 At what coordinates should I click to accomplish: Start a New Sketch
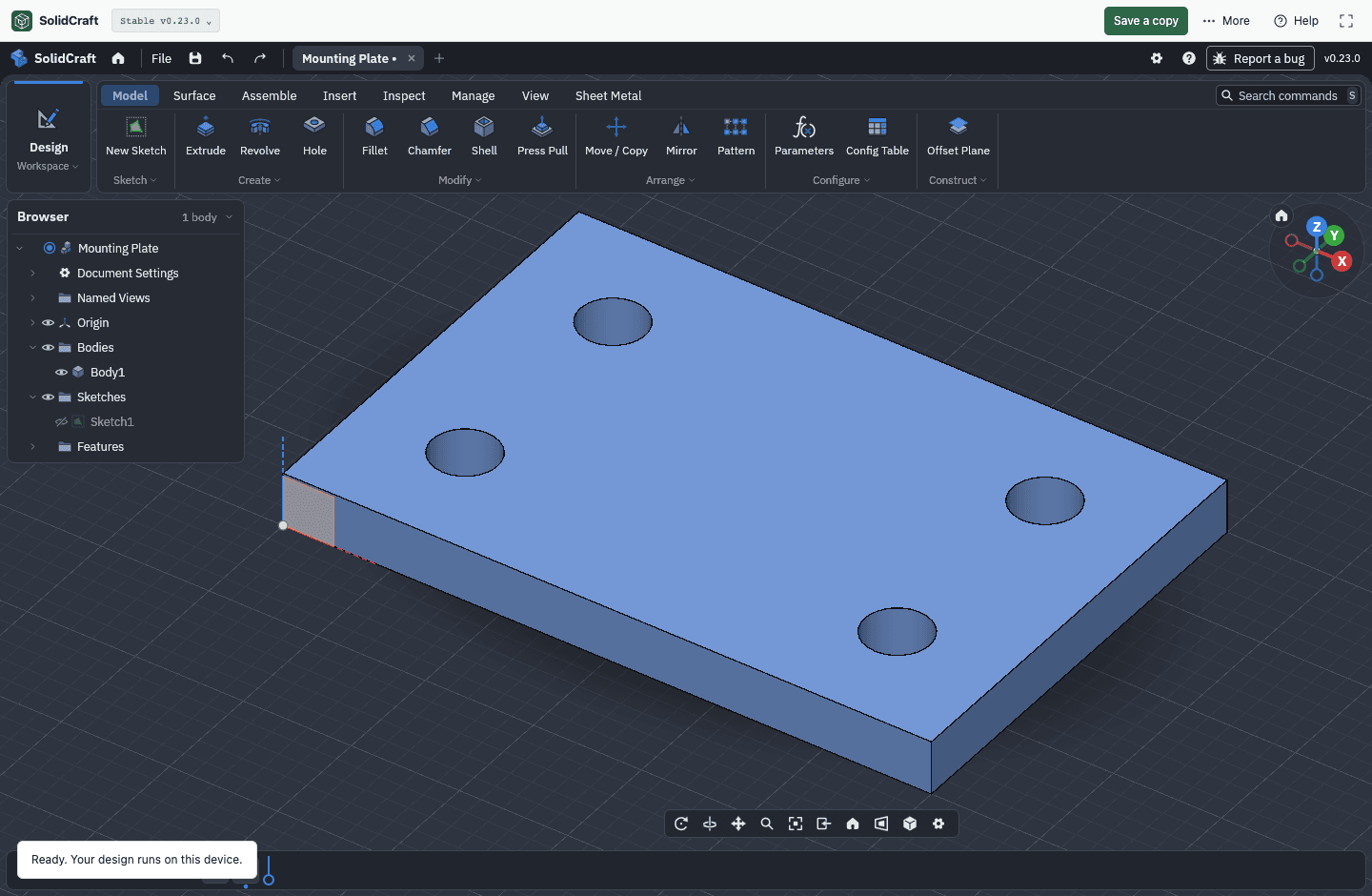(136, 136)
